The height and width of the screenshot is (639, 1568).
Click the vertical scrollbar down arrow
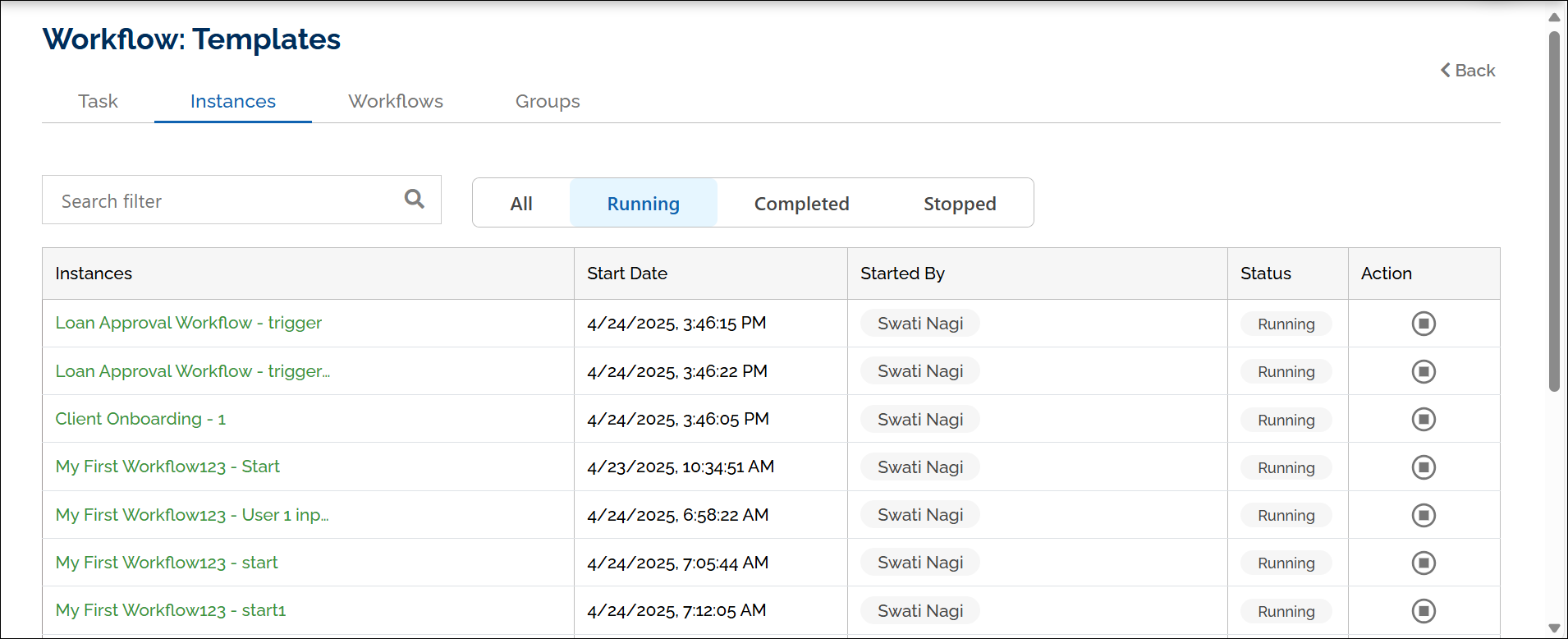click(1553, 628)
